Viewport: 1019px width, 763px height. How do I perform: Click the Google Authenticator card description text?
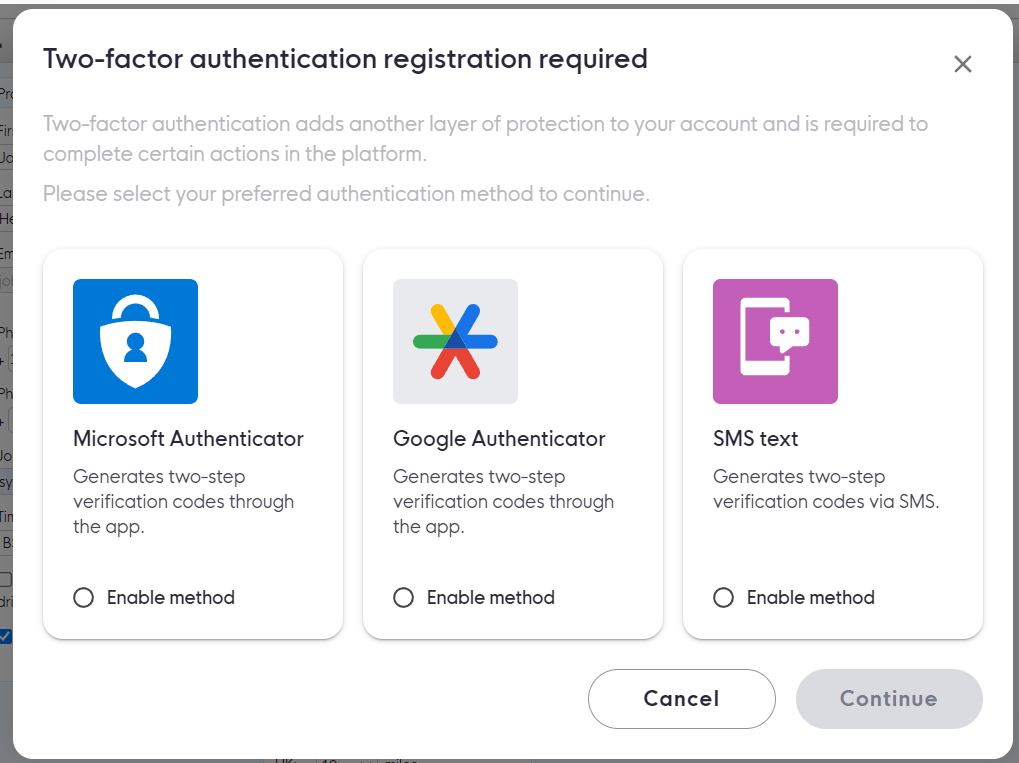(x=504, y=502)
